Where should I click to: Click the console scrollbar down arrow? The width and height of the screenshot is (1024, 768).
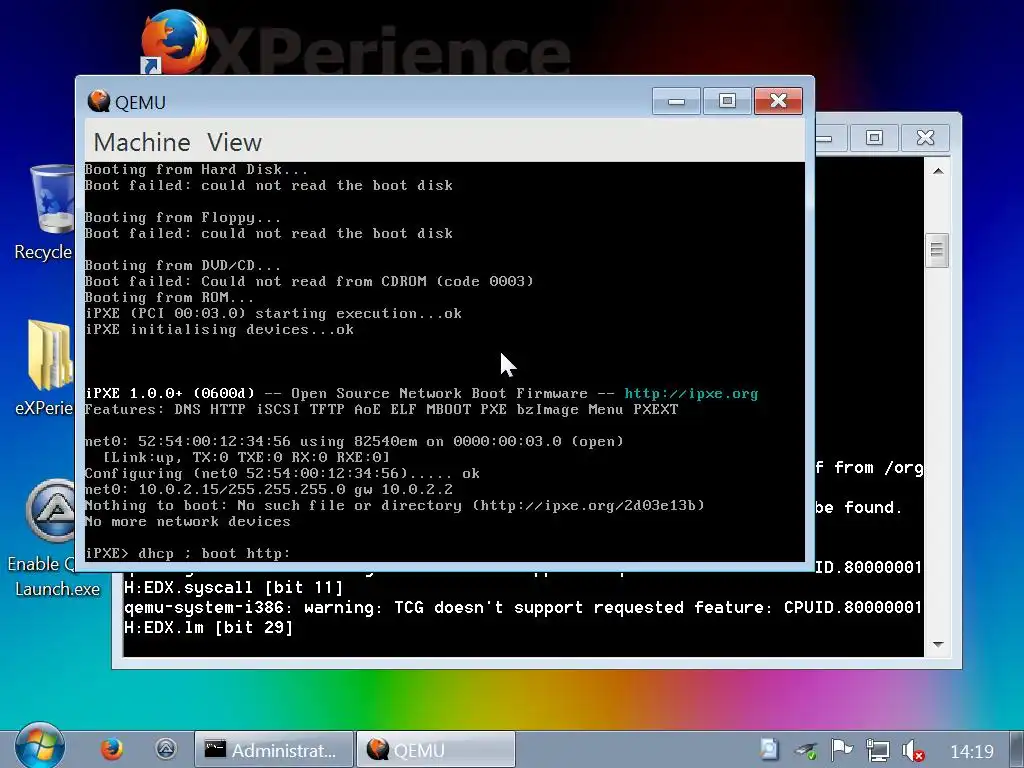point(938,645)
